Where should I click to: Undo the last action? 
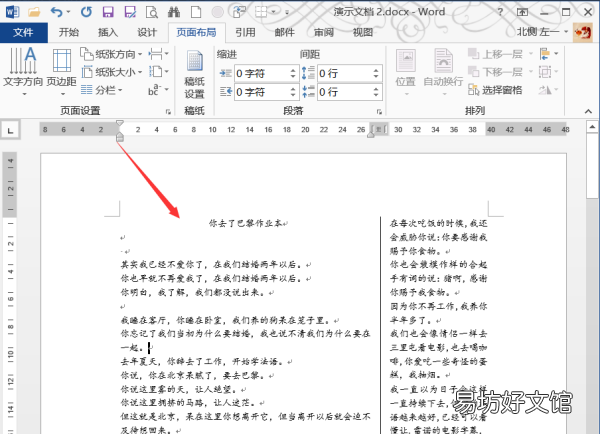pyautogui.click(x=56, y=12)
